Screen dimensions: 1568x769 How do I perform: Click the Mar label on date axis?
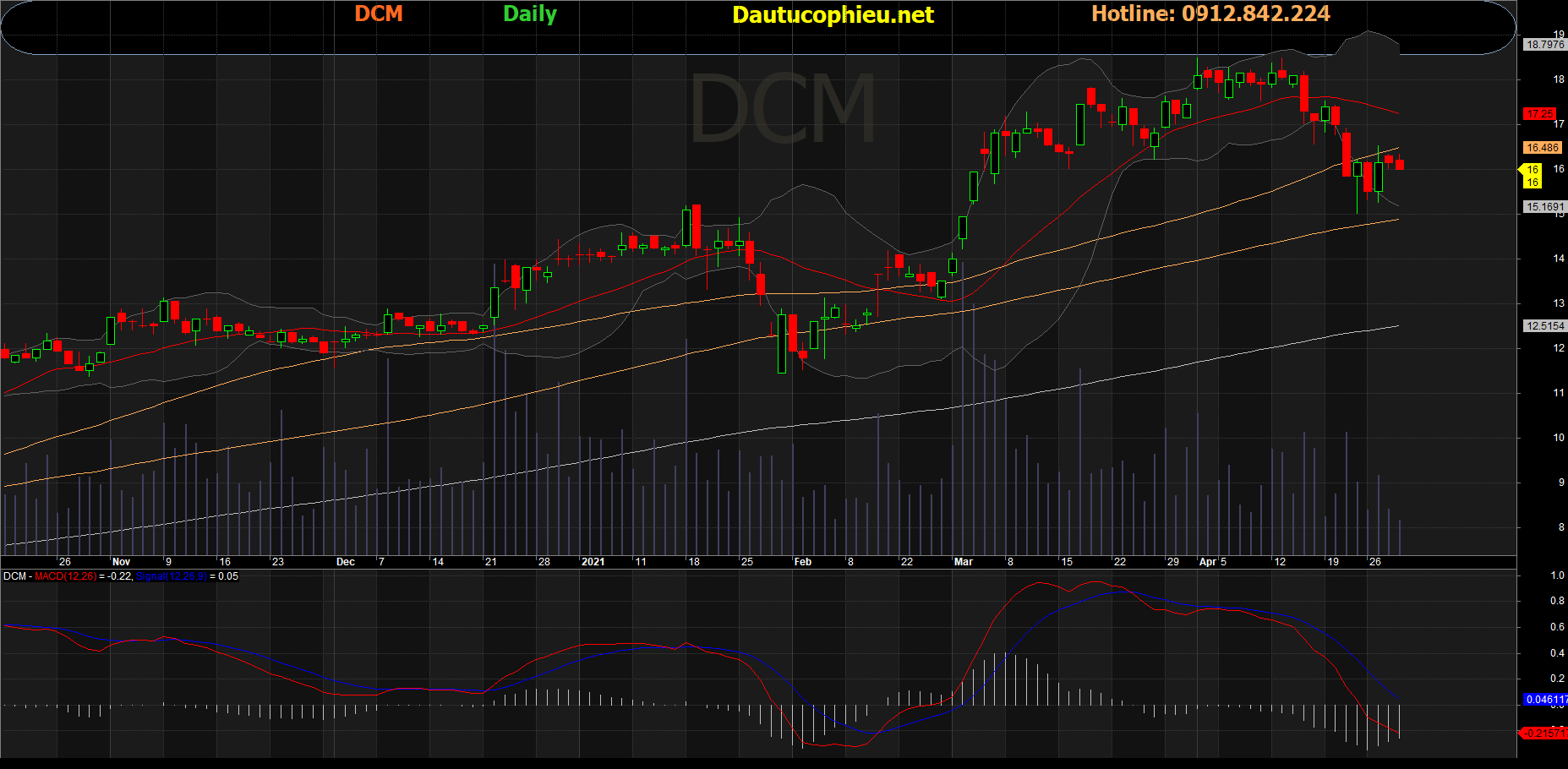tap(963, 562)
